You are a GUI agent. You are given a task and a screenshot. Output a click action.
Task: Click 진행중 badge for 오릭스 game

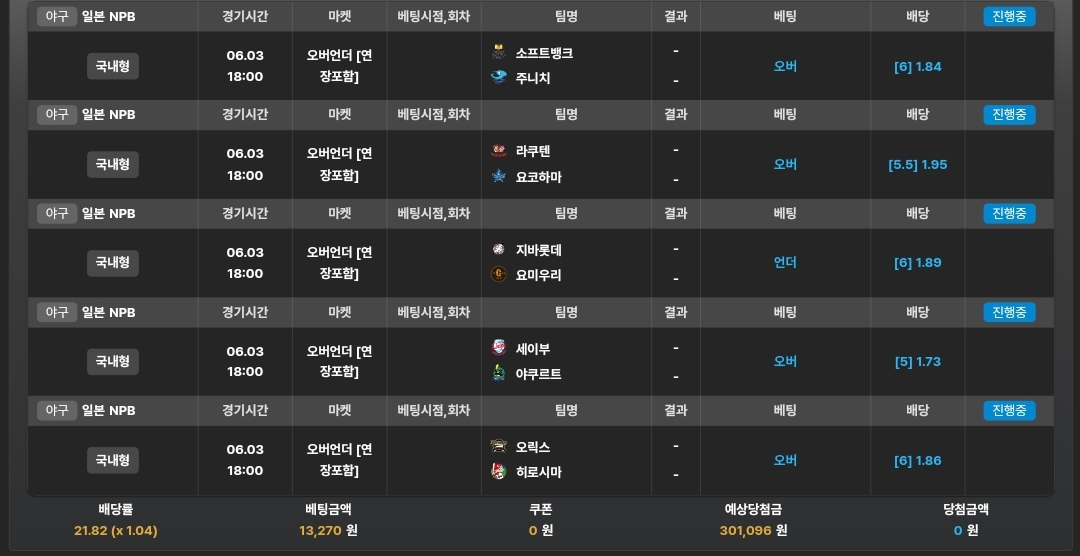coord(1009,411)
